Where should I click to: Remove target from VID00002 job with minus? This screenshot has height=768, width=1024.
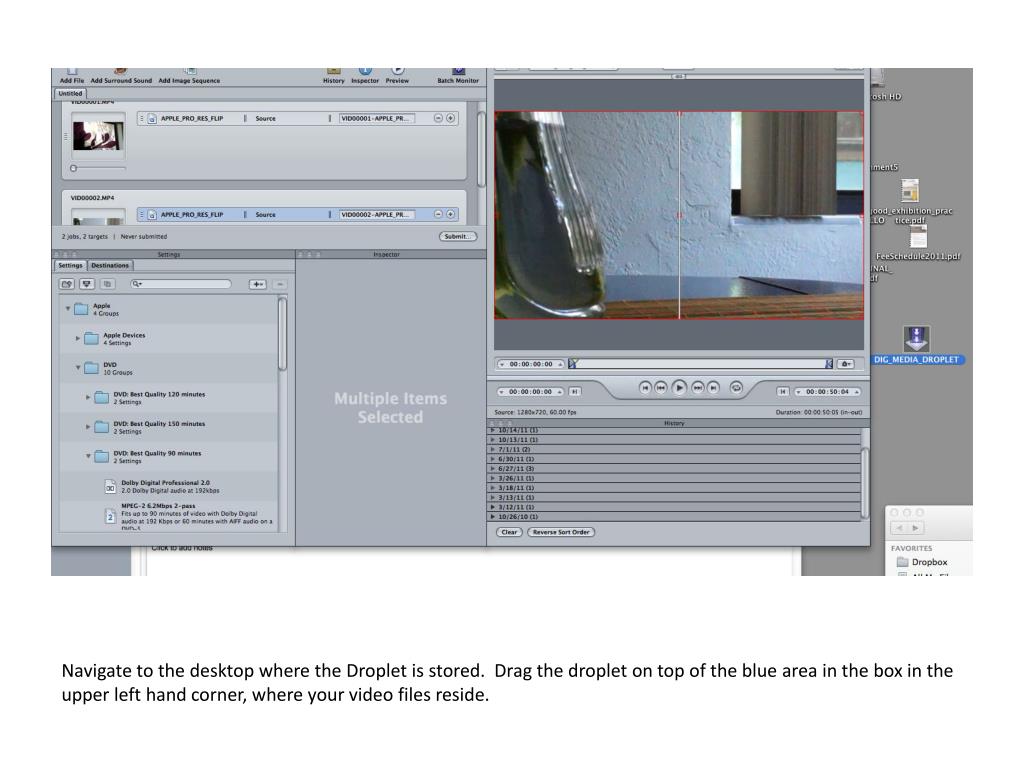(x=439, y=214)
